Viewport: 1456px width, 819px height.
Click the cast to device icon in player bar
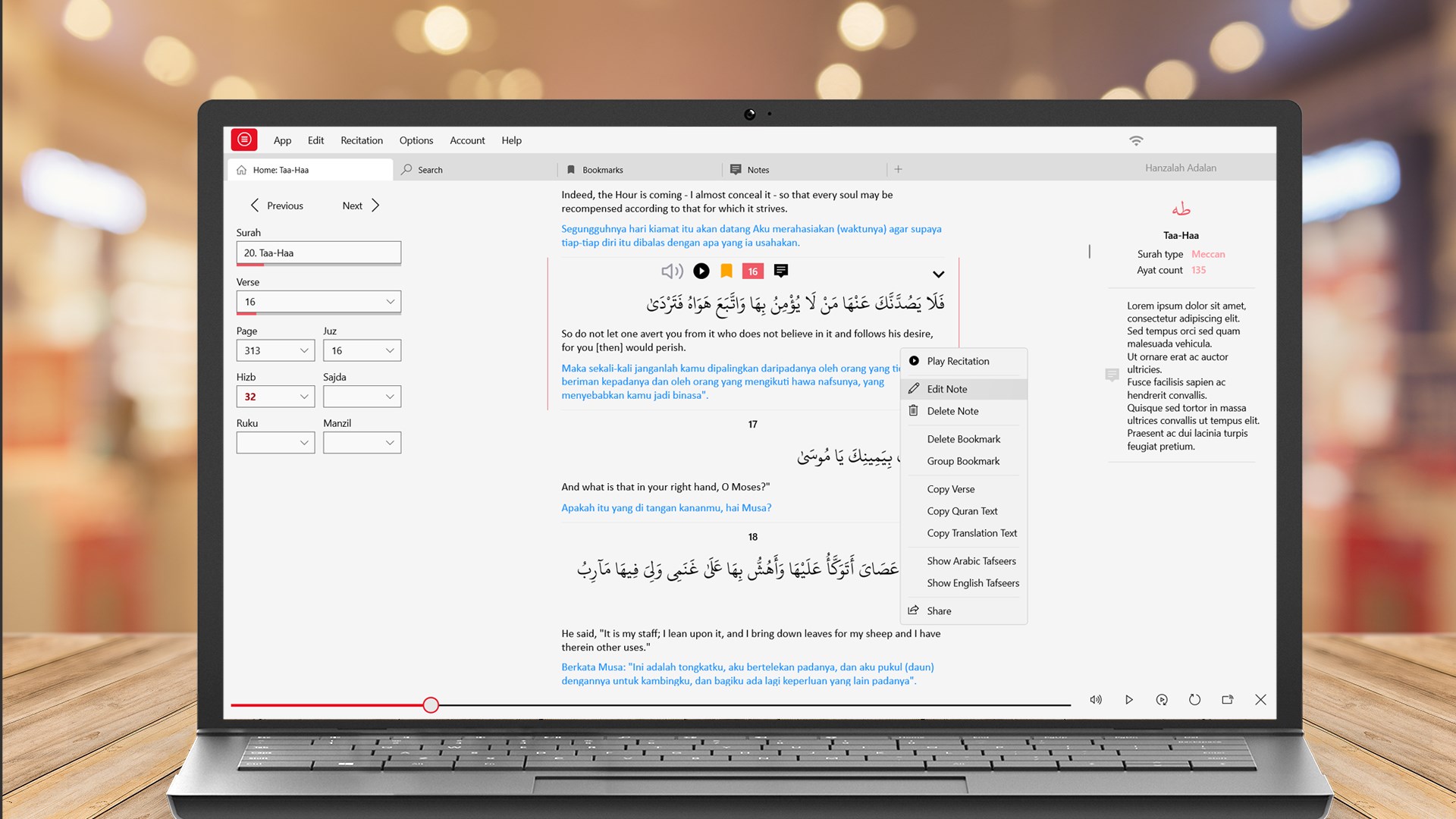pyautogui.click(x=1228, y=700)
